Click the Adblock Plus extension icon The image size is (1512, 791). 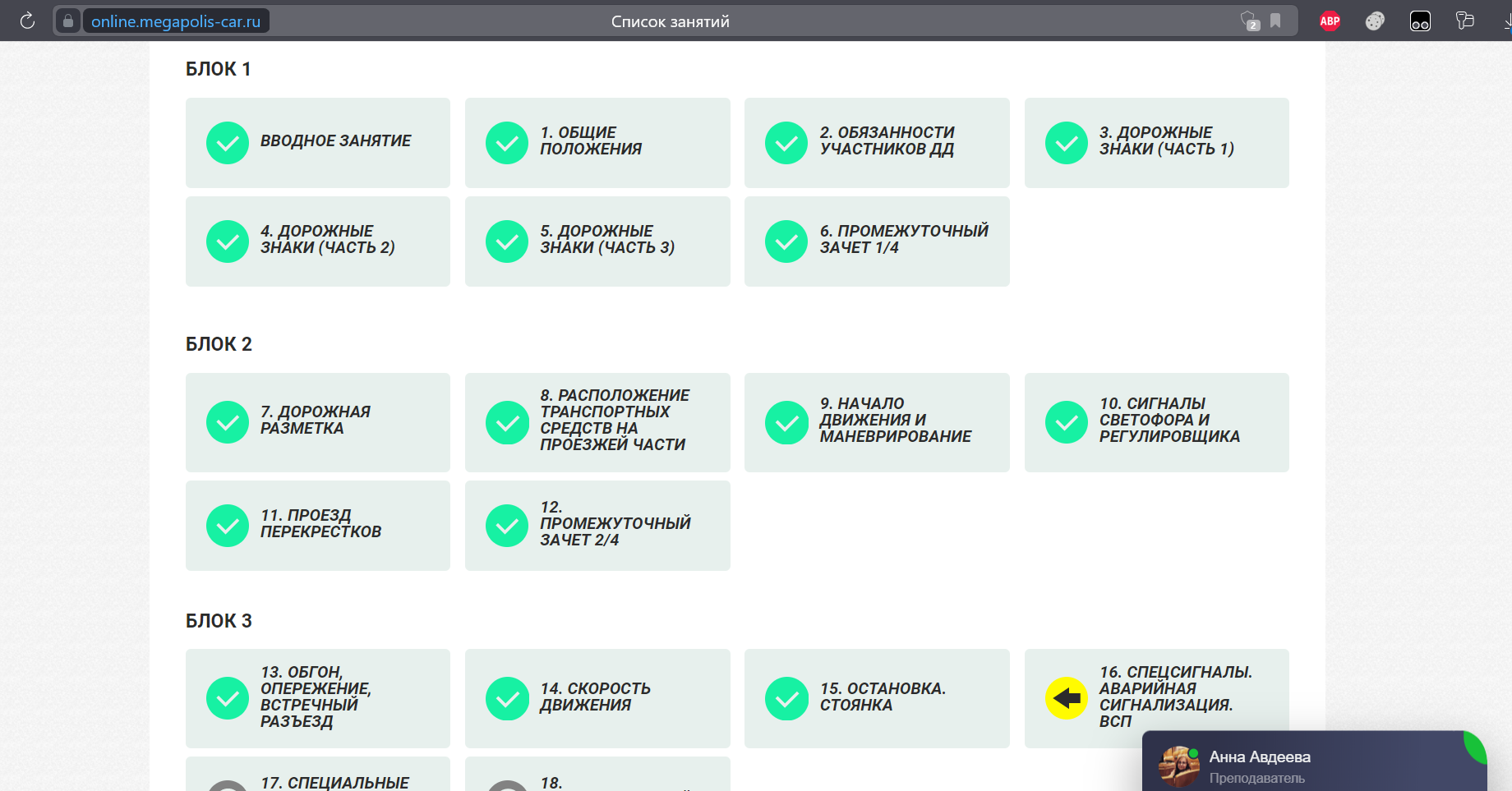click(1330, 21)
